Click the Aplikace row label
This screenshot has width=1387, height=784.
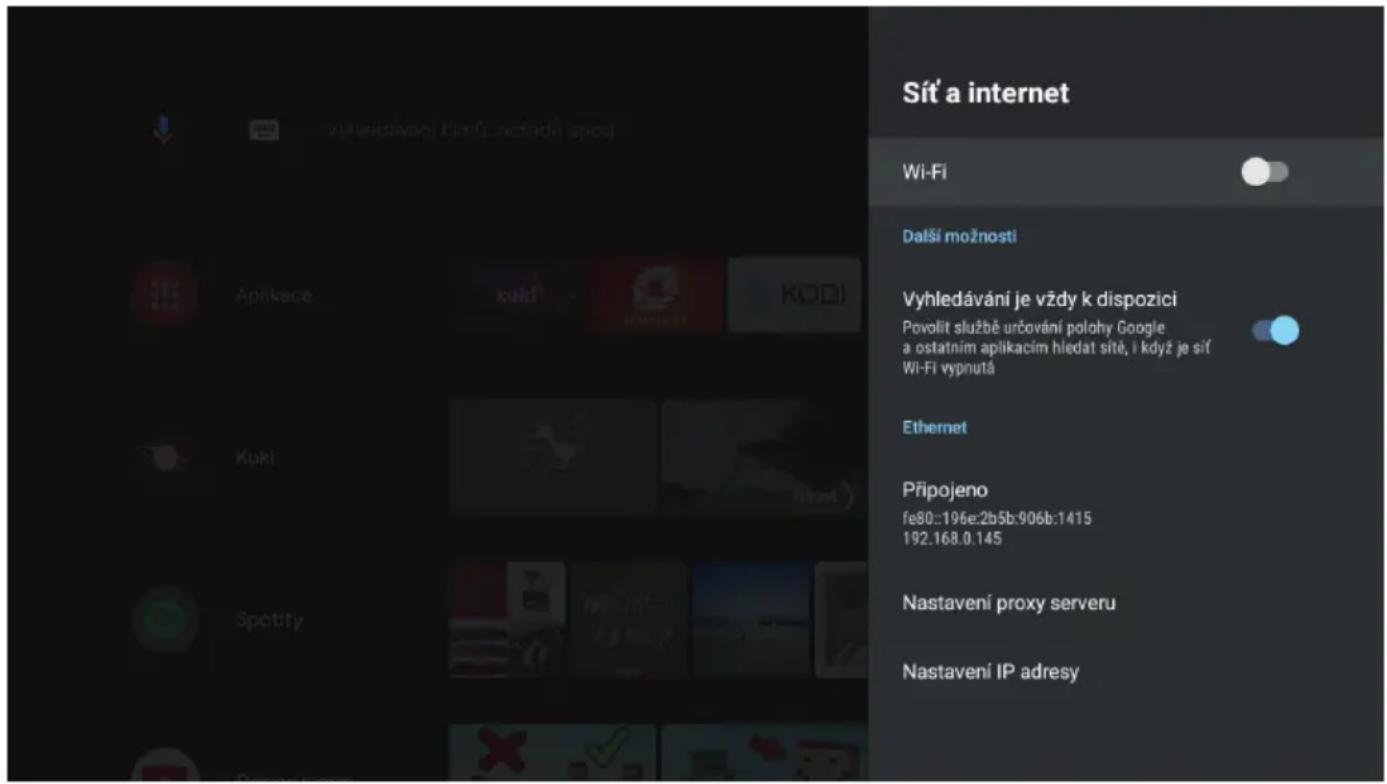point(273,296)
